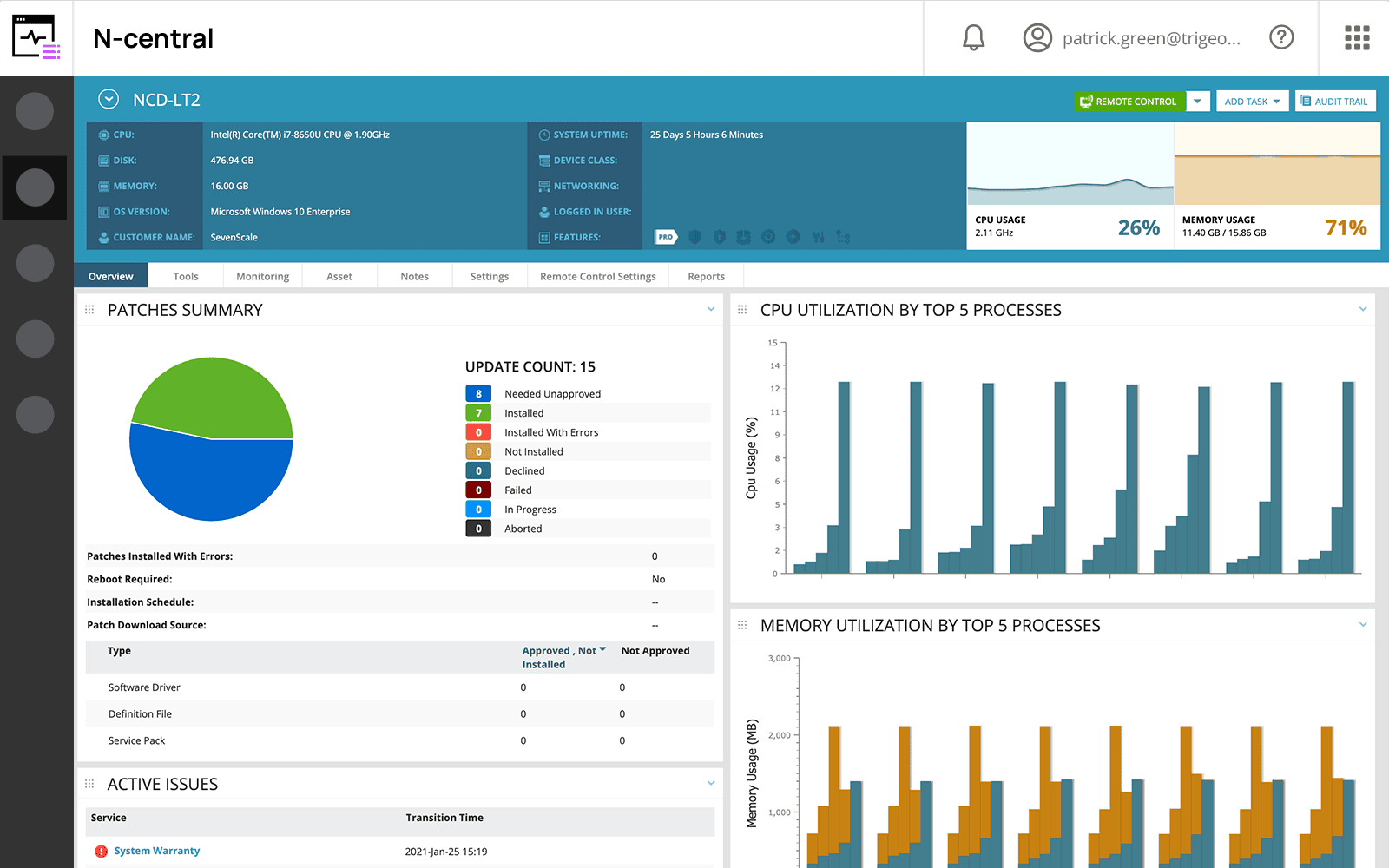Click the PRO feature badge
The height and width of the screenshot is (868, 1389).
point(666,236)
